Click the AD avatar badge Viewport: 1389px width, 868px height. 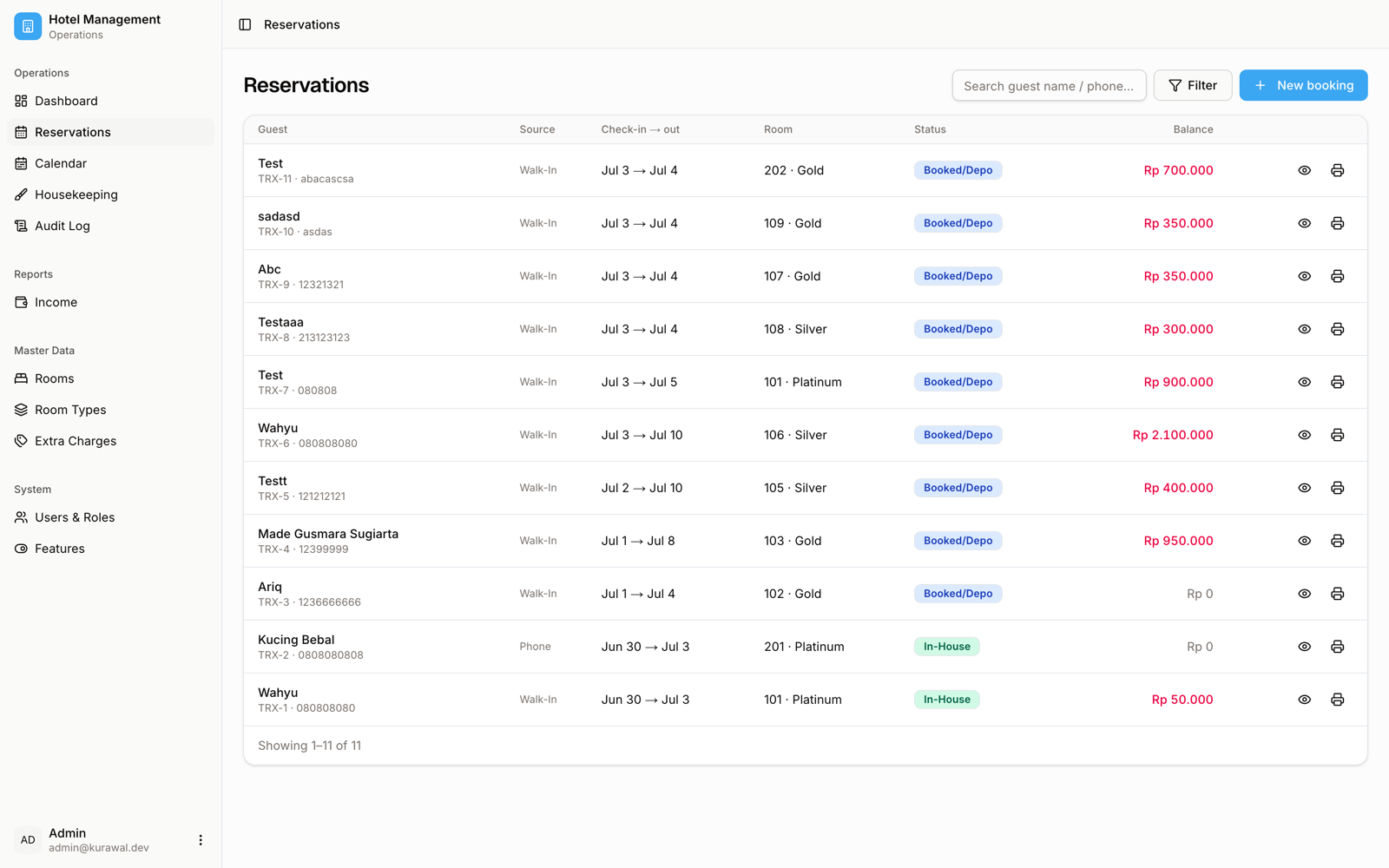click(x=28, y=840)
